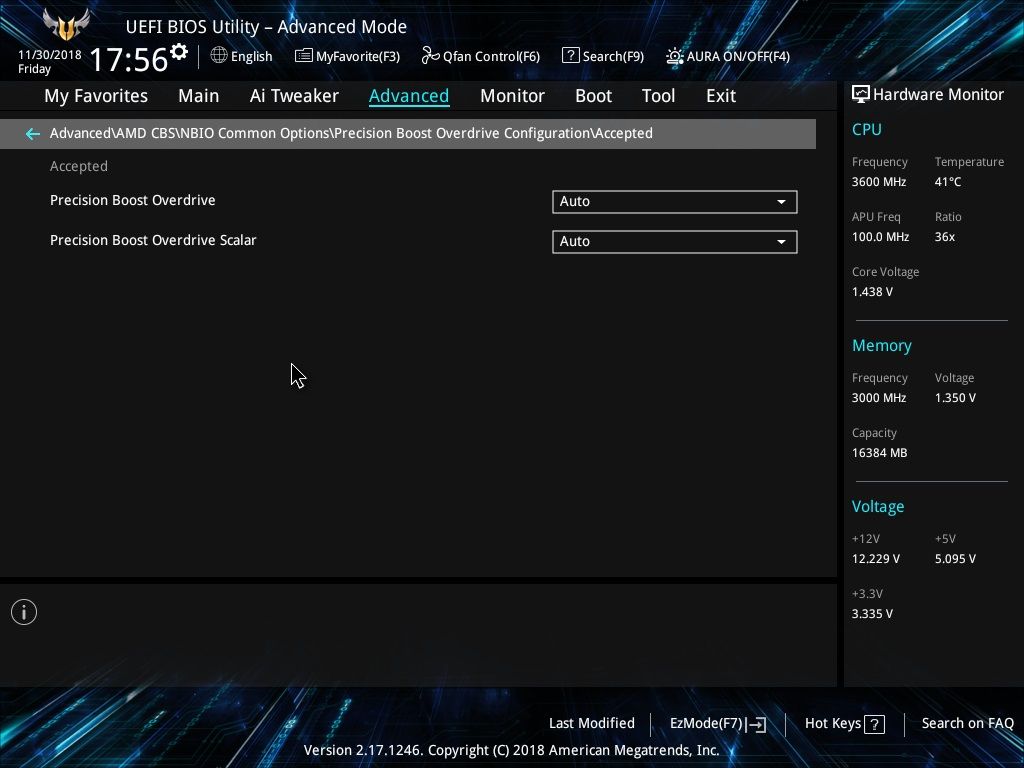Toggle AURA lighting icon

(x=675, y=56)
